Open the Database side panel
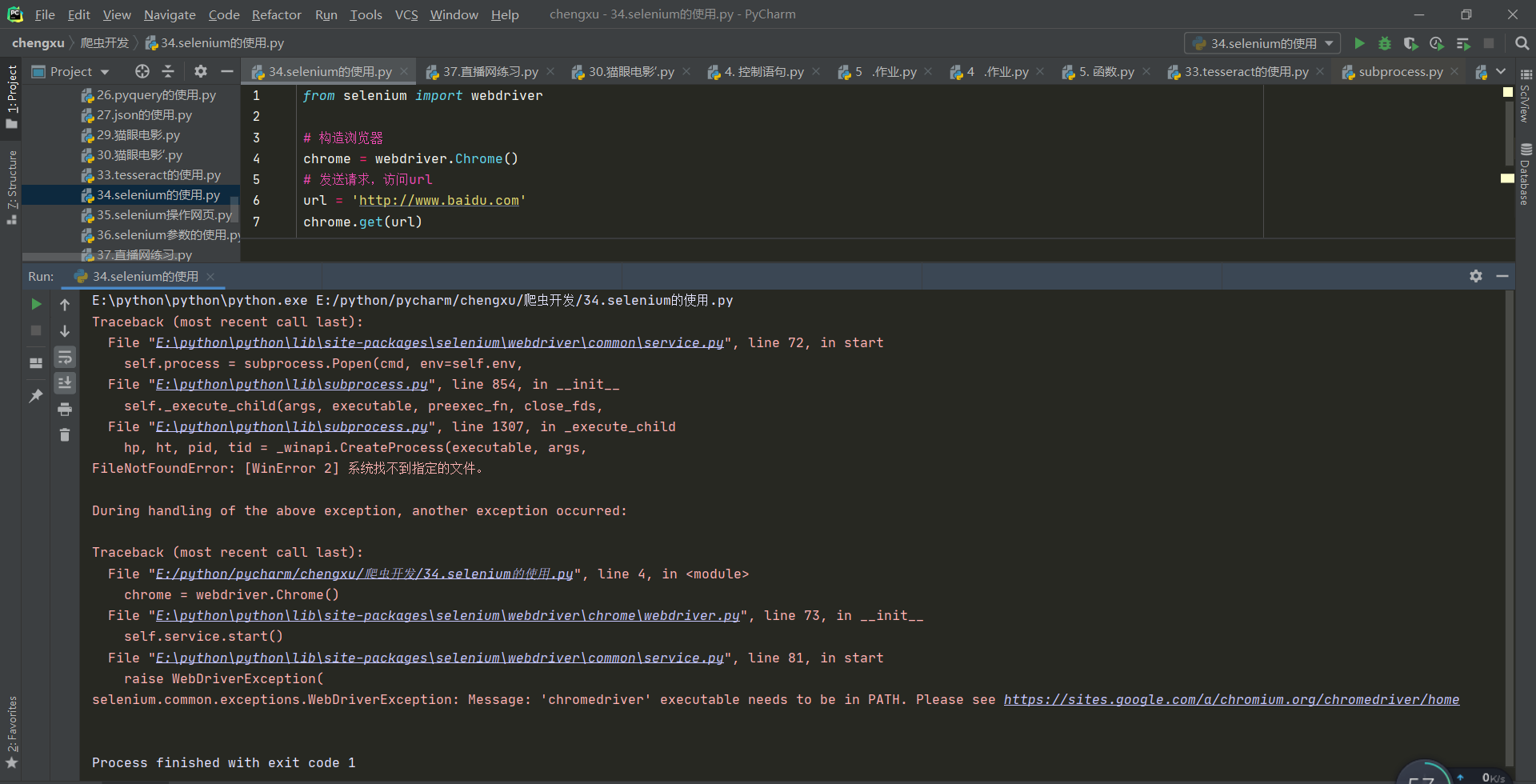 click(1526, 174)
